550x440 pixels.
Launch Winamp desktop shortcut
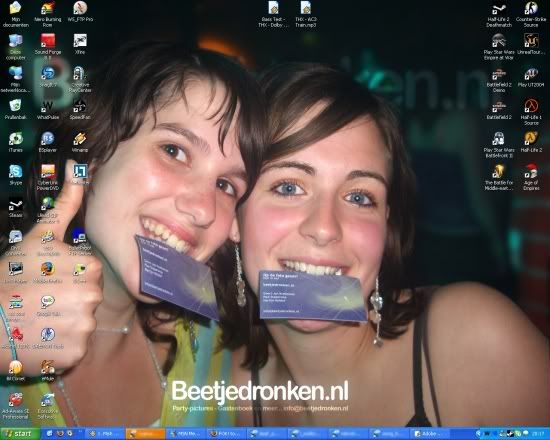pyautogui.click(x=80, y=142)
